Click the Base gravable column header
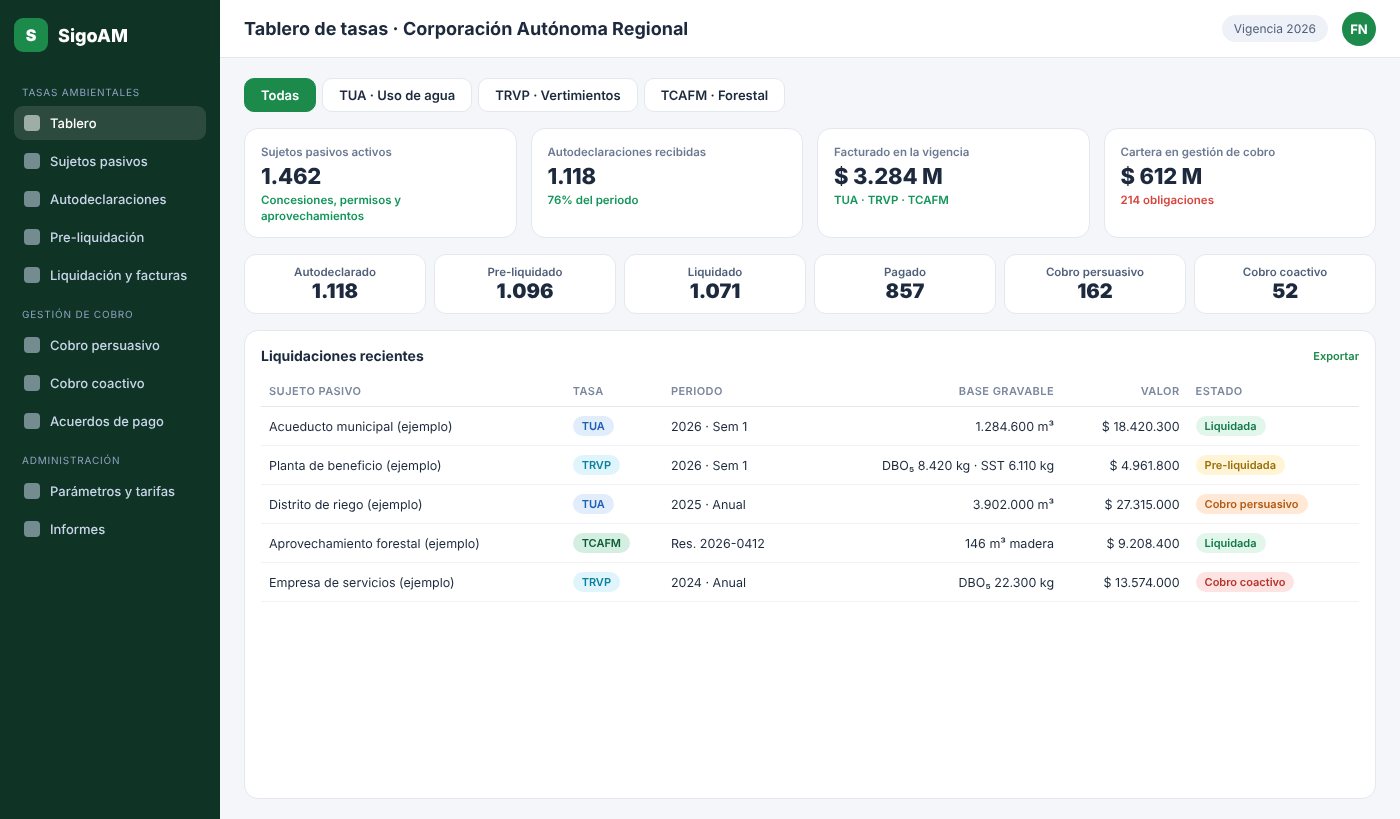 pos(1006,391)
